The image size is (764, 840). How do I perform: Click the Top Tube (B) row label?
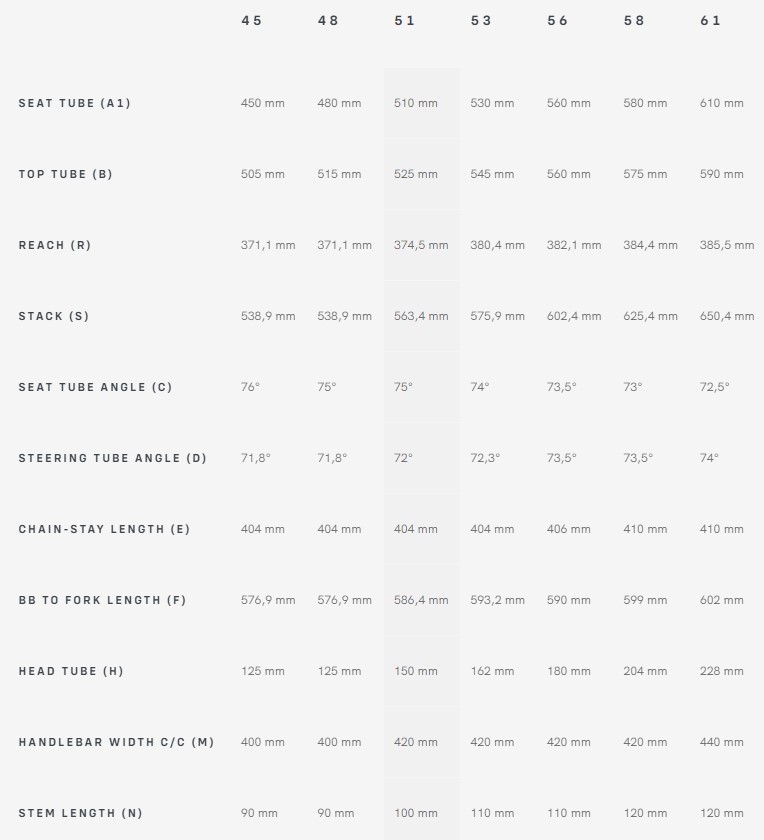coord(65,174)
